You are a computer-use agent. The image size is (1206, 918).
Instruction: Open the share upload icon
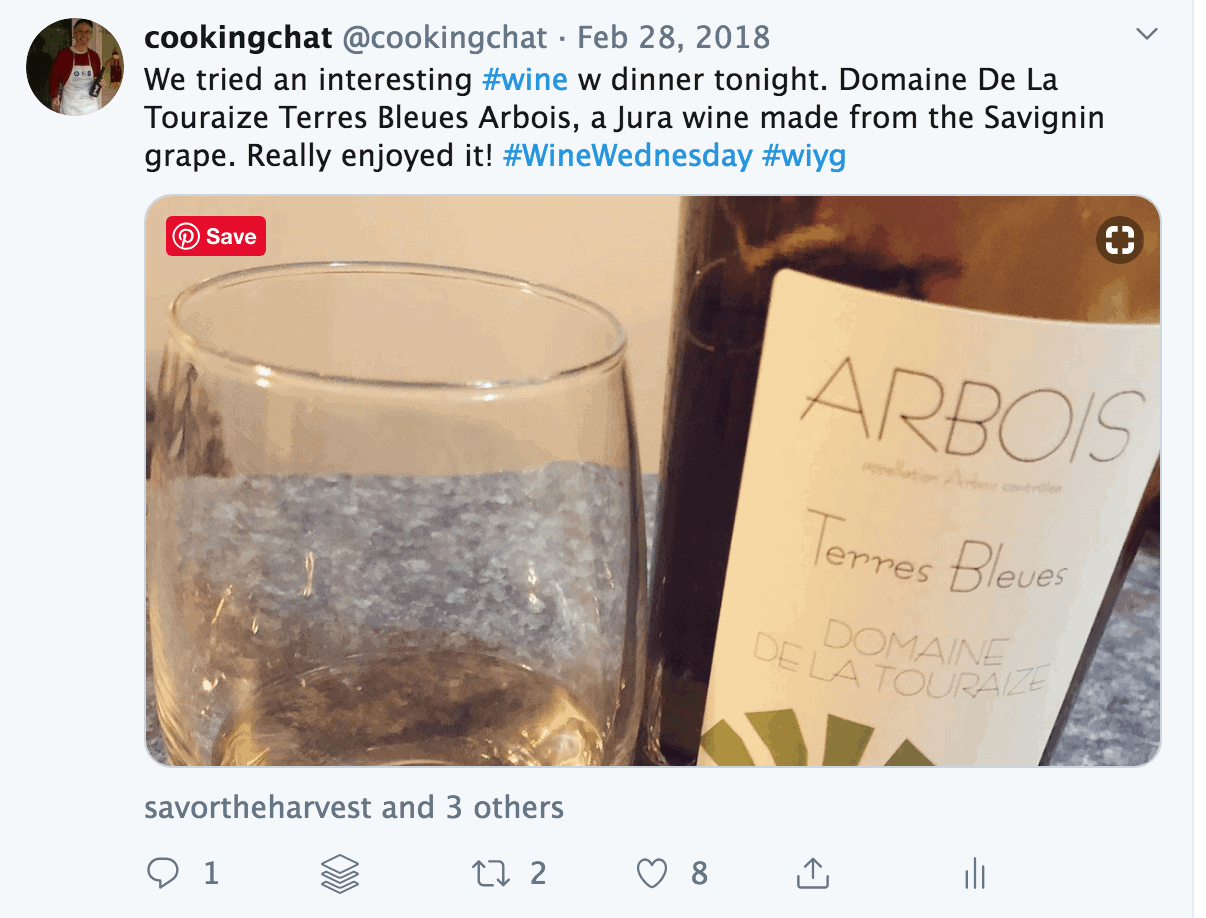coord(813,873)
